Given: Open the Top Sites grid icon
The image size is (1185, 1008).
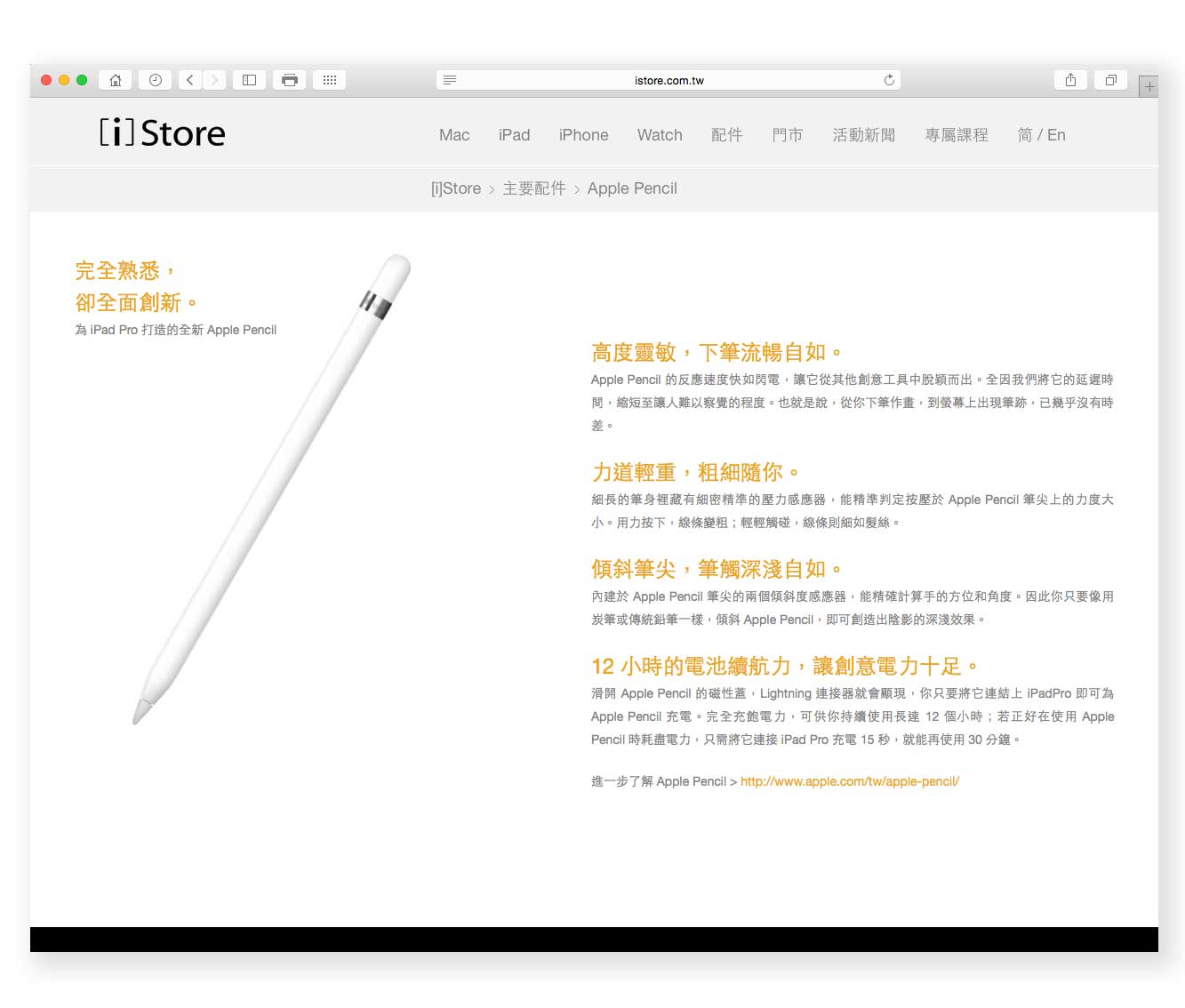Looking at the screenshot, I should 330,80.
